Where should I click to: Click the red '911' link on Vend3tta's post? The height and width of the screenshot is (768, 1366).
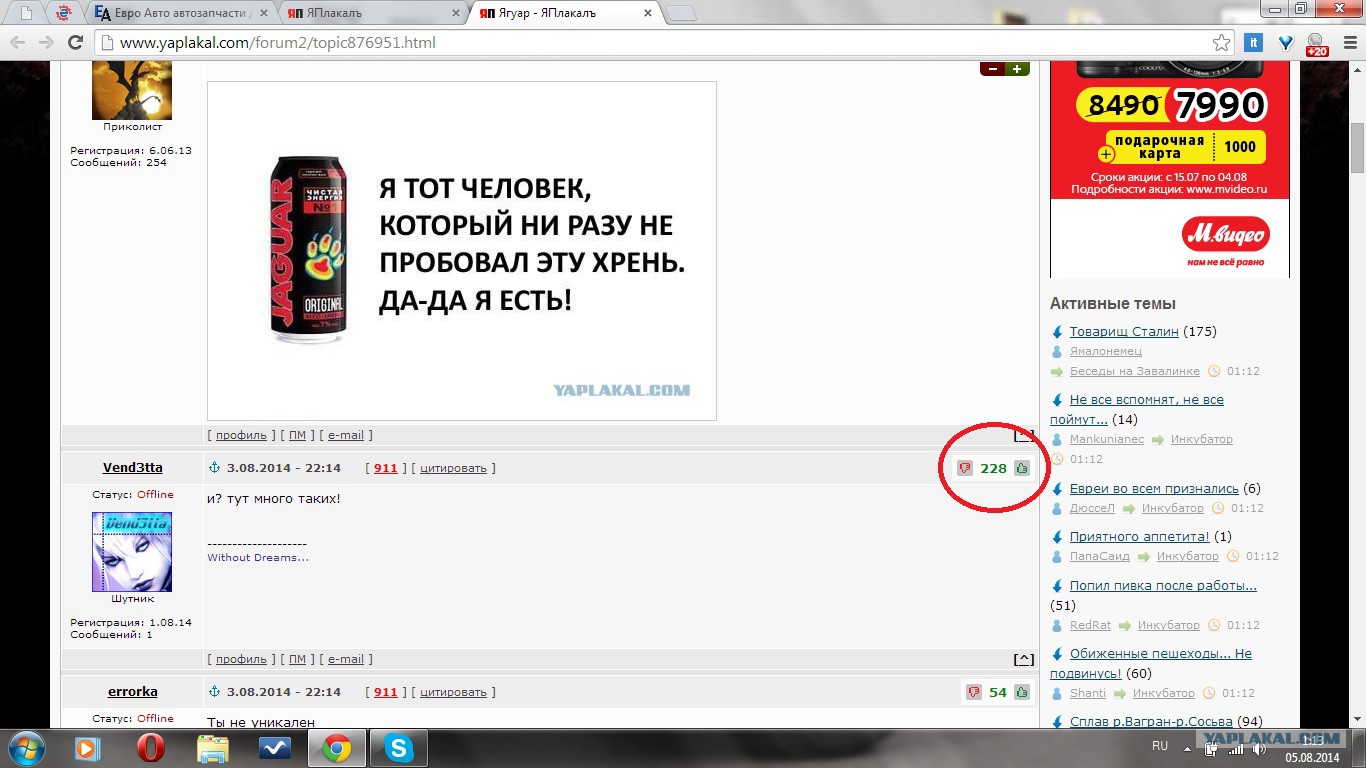385,468
